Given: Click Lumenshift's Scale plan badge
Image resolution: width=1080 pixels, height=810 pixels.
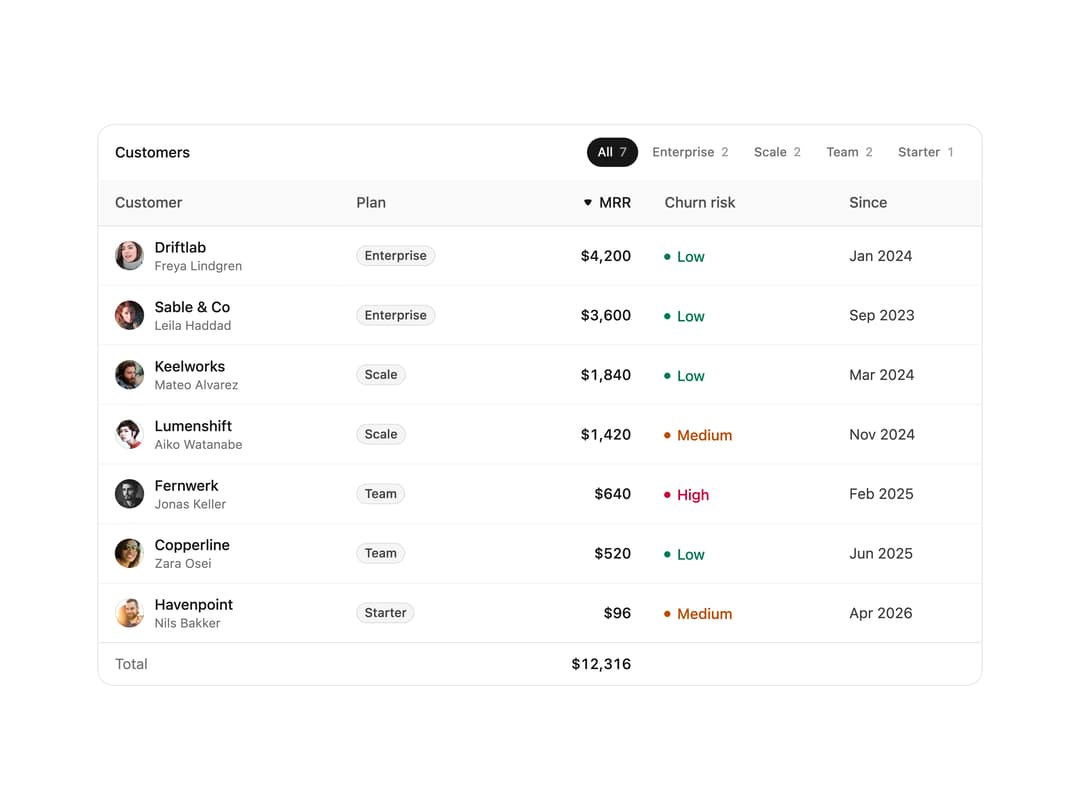Looking at the screenshot, I should (381, 435).
